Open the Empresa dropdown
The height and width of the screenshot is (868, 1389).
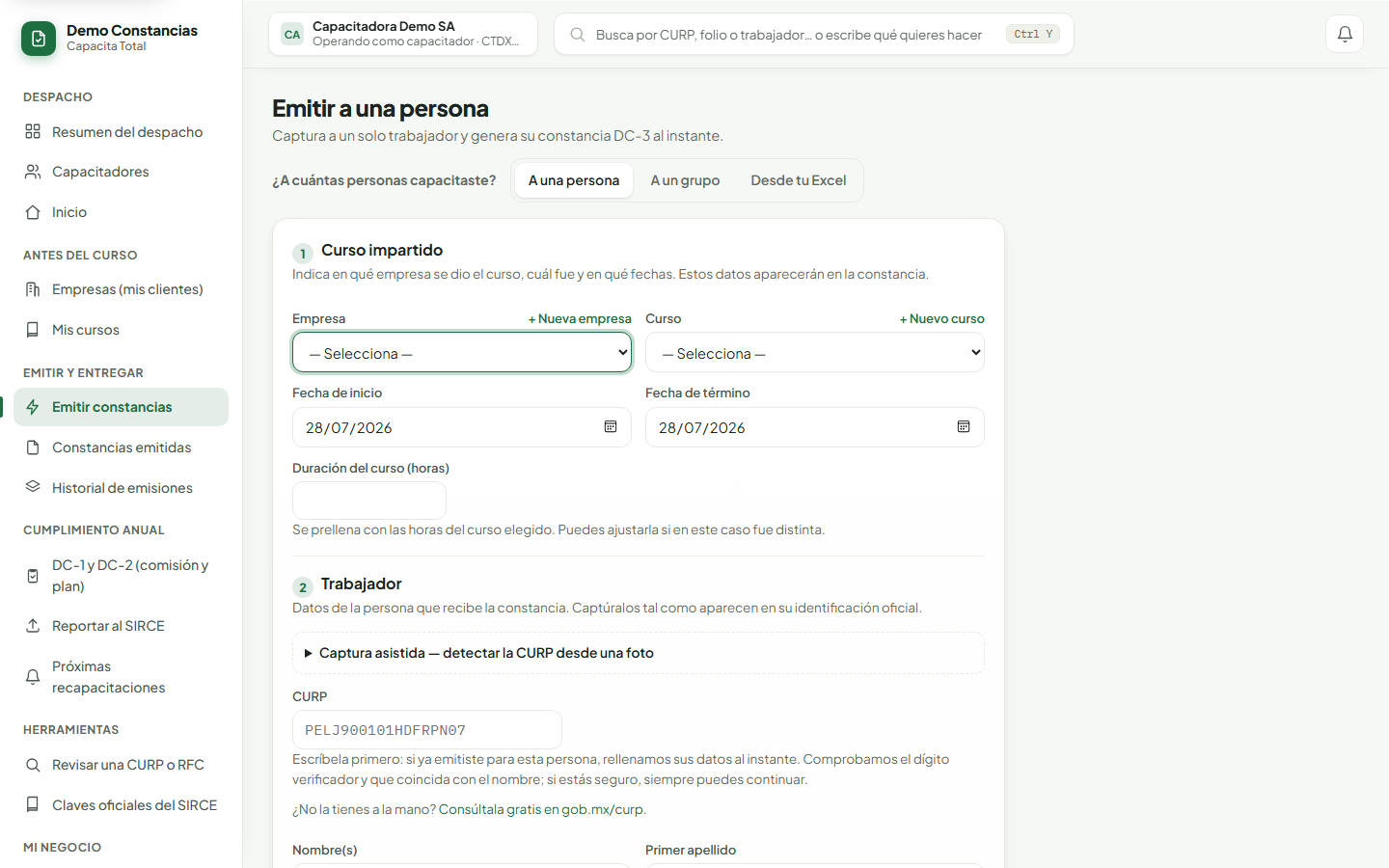pyautogui.click(x=462, y=352)
